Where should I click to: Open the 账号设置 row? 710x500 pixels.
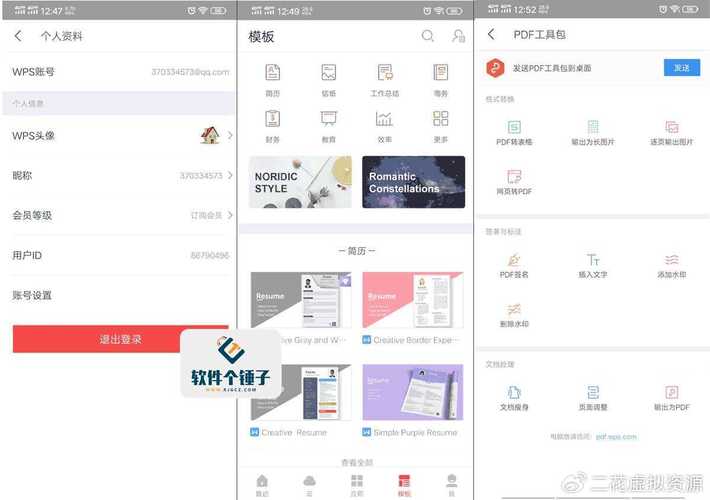coord(120,295)
